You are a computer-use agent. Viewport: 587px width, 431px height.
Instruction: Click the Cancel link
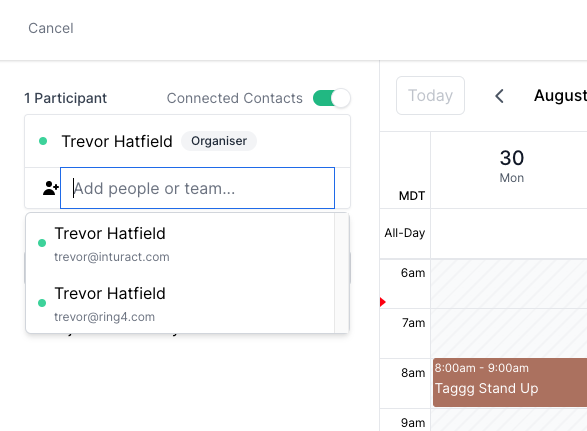tap(51, 28)
